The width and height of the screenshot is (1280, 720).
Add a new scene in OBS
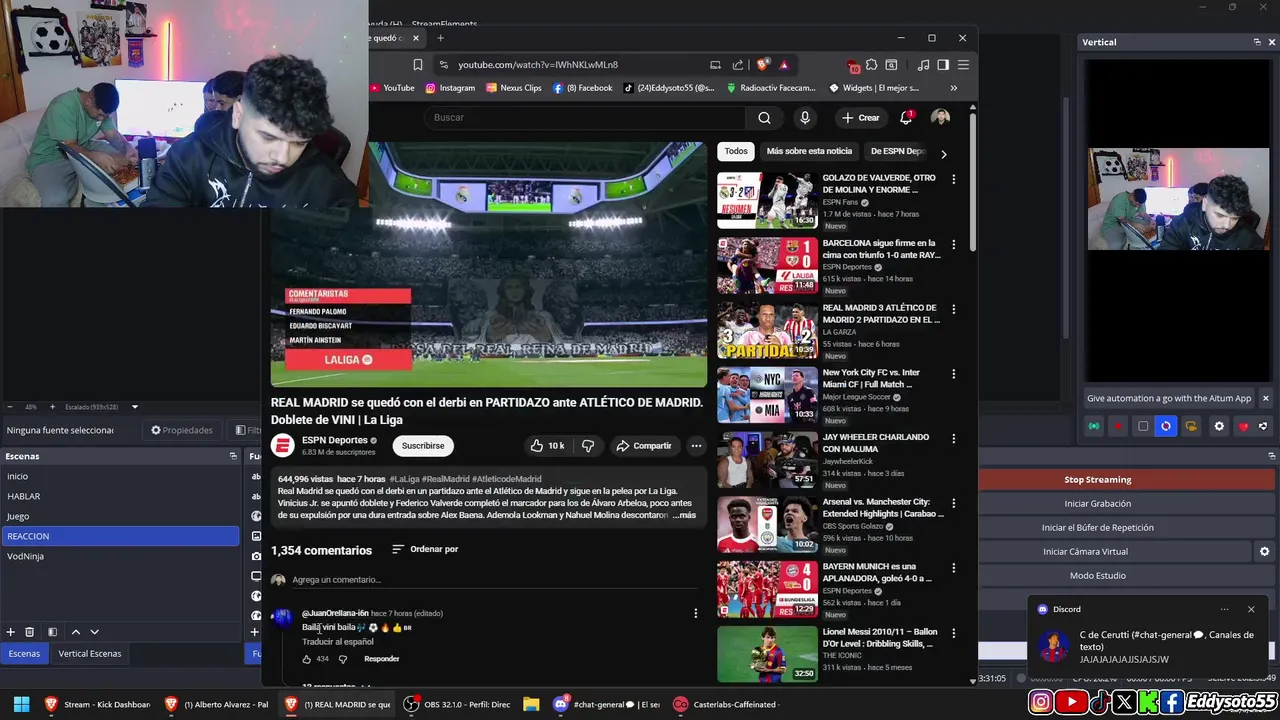click(x=10, y=632)
